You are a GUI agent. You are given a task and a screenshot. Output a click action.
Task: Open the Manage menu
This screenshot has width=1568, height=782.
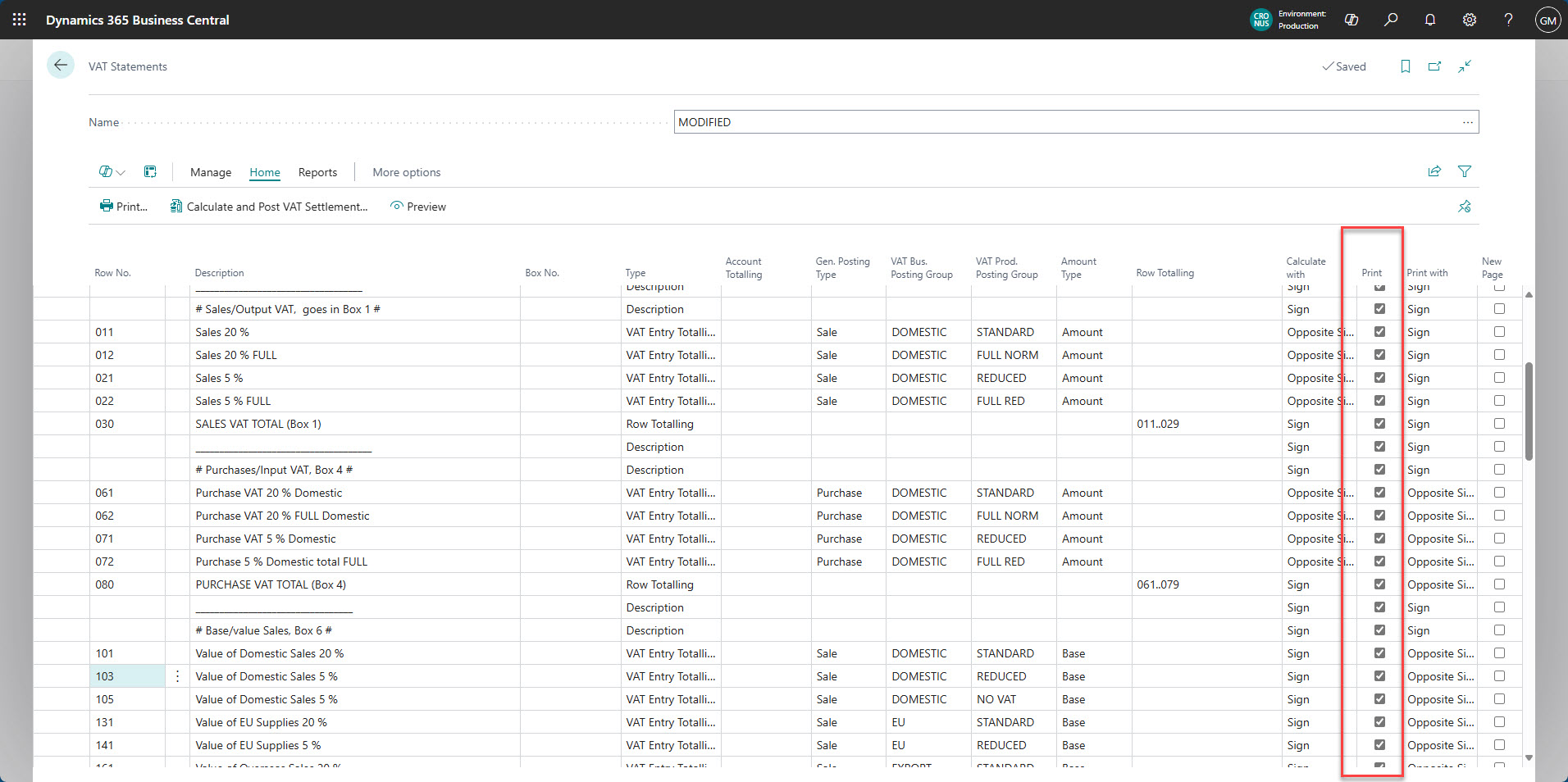(211, 172)
